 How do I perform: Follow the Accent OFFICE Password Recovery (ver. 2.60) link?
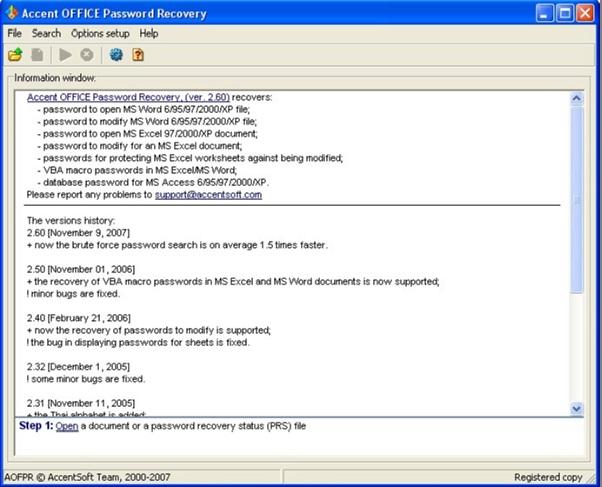point(128,97)
